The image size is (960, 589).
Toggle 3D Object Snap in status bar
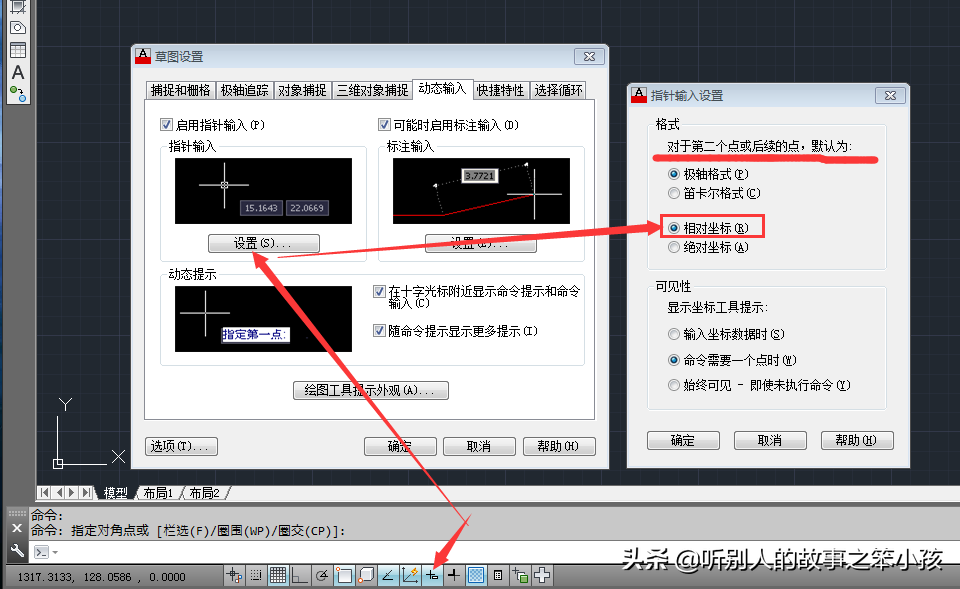pyautogui.click(x=366, y=575)
